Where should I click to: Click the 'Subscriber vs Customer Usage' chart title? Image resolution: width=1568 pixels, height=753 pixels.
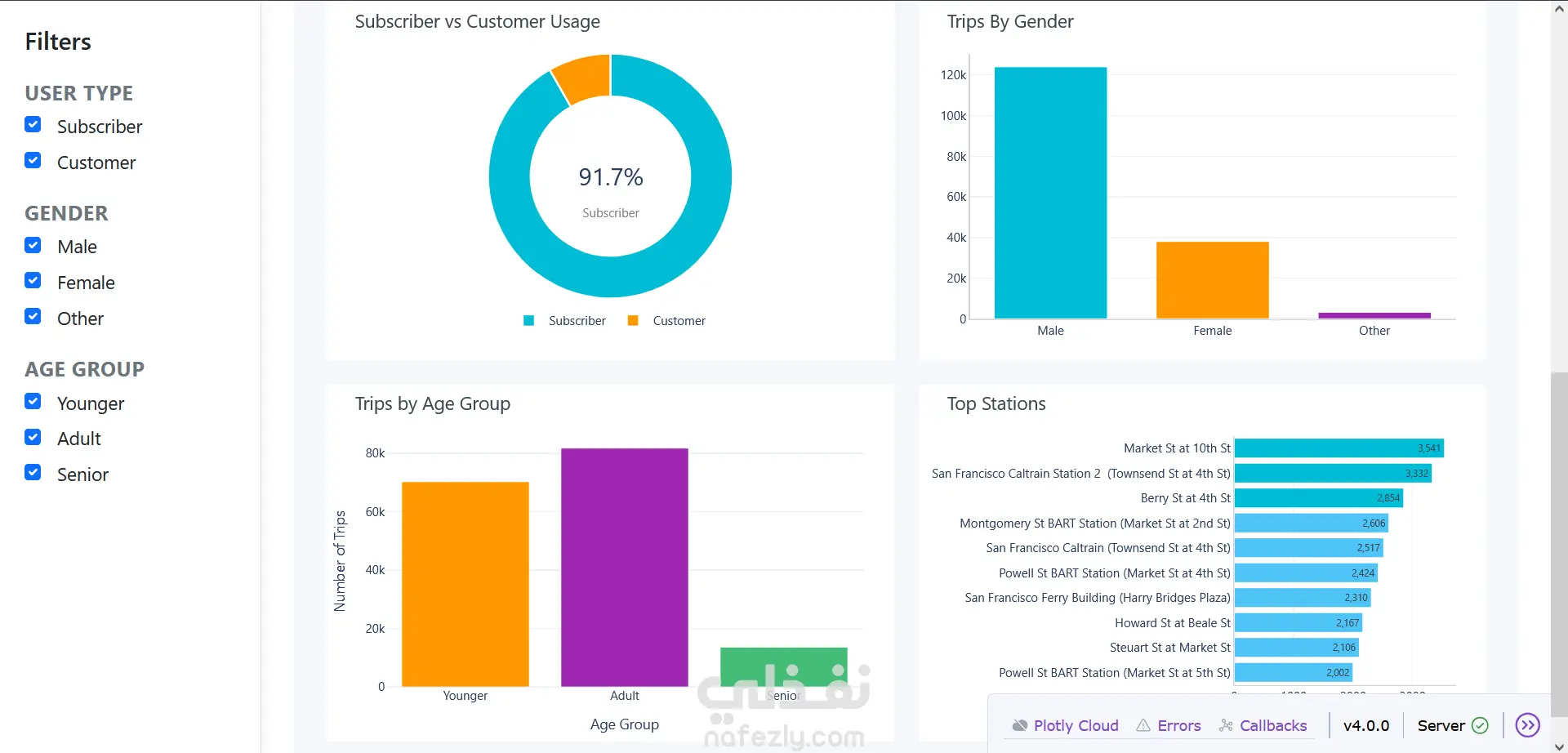[478, 22]
